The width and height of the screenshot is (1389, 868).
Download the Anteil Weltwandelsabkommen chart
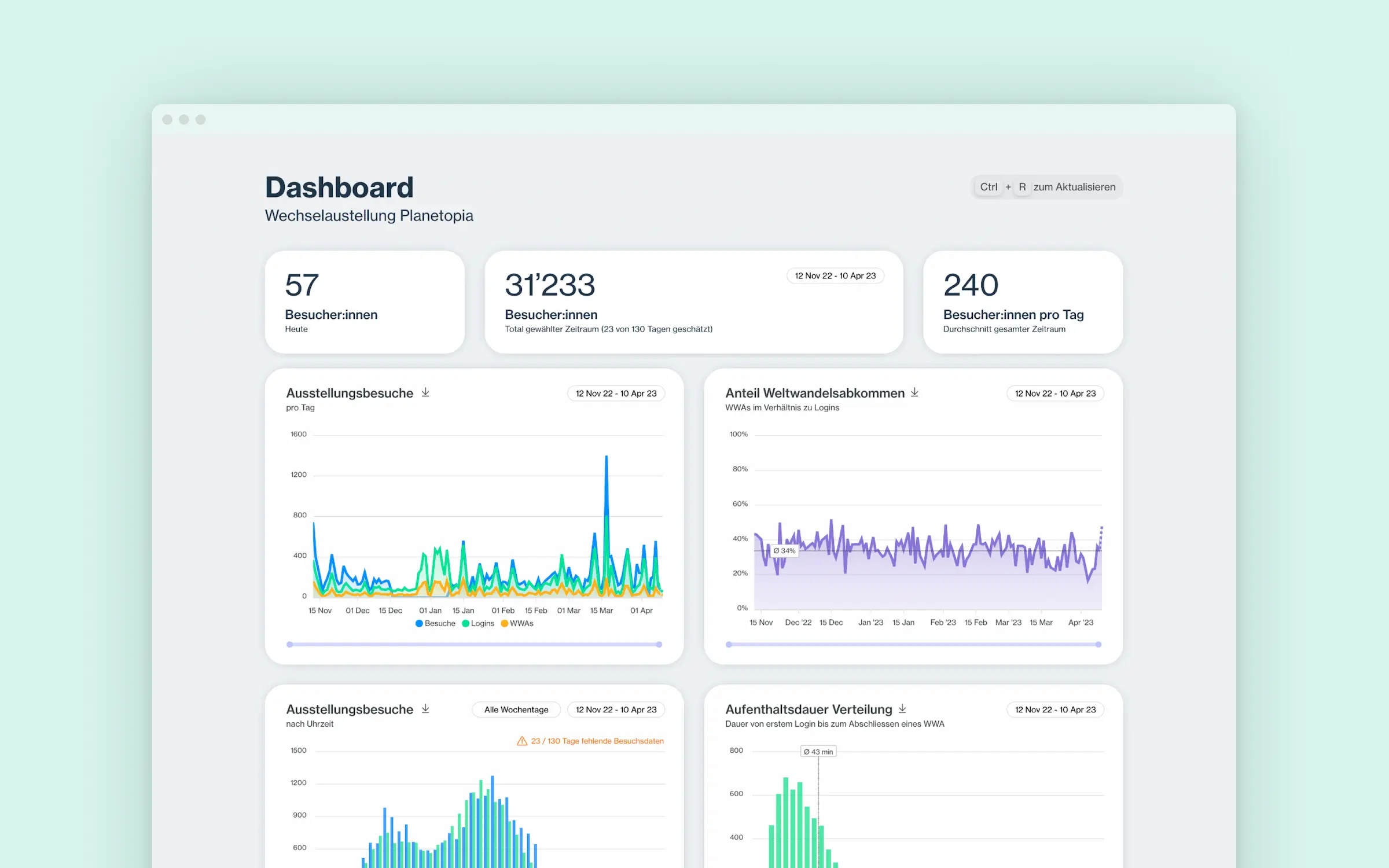click(914, 392)
